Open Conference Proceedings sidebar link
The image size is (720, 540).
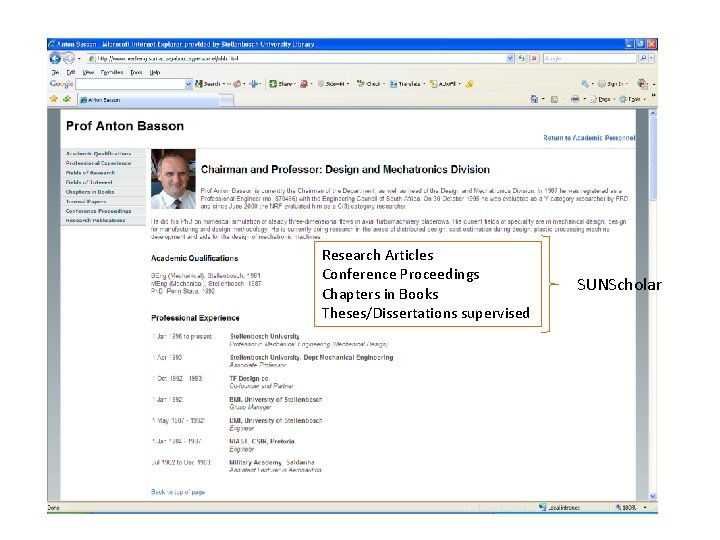98,211
